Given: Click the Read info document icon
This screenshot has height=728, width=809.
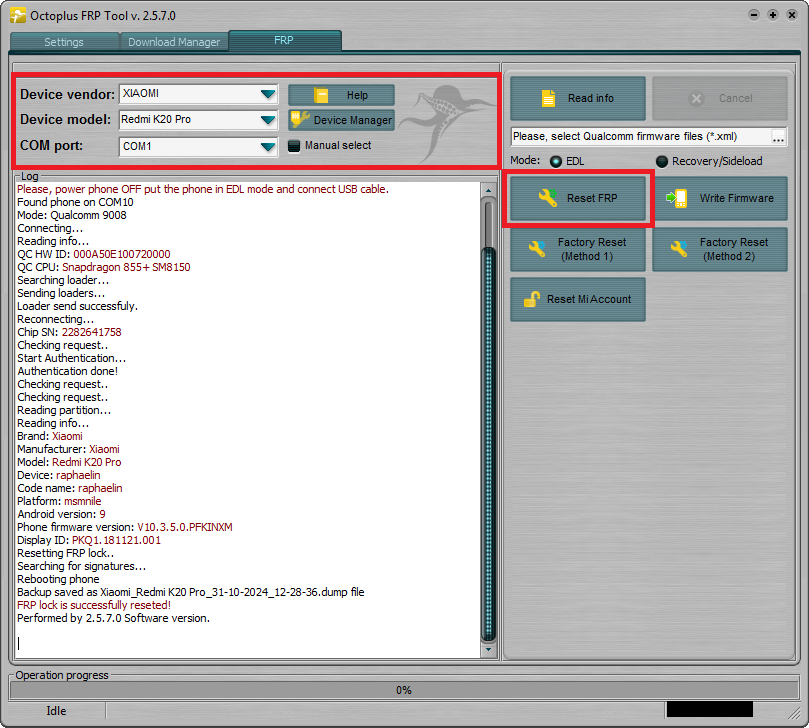Looking at the screenshot, I should [548, 98].
